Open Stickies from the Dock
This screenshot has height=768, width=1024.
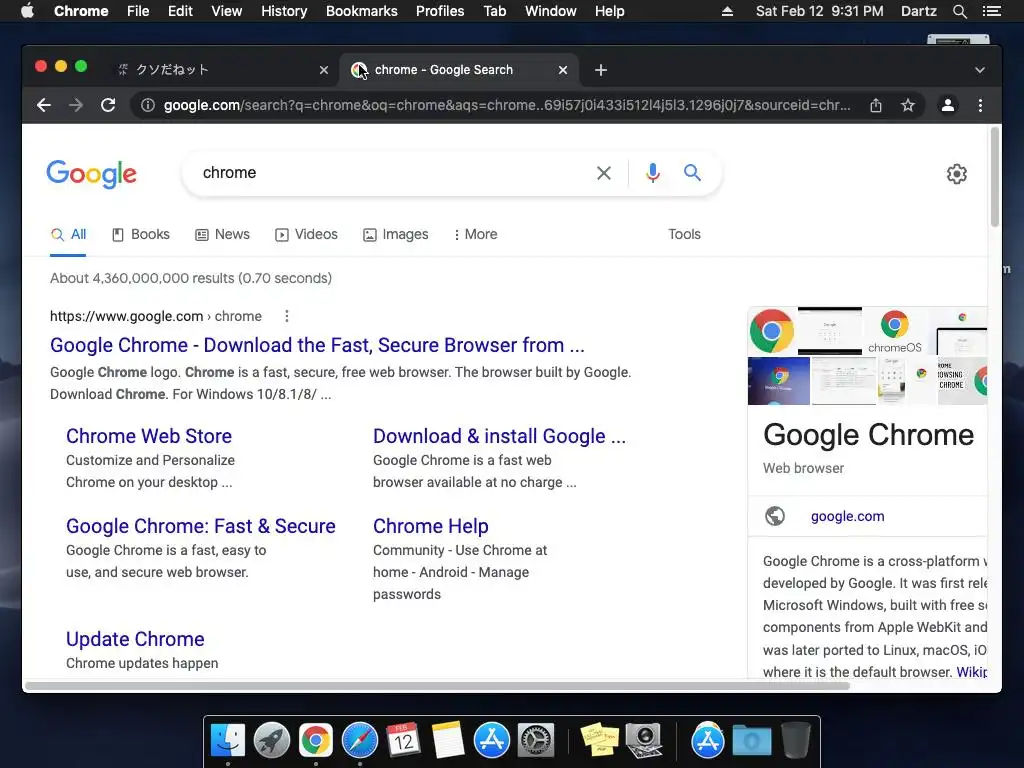point(600,740)
